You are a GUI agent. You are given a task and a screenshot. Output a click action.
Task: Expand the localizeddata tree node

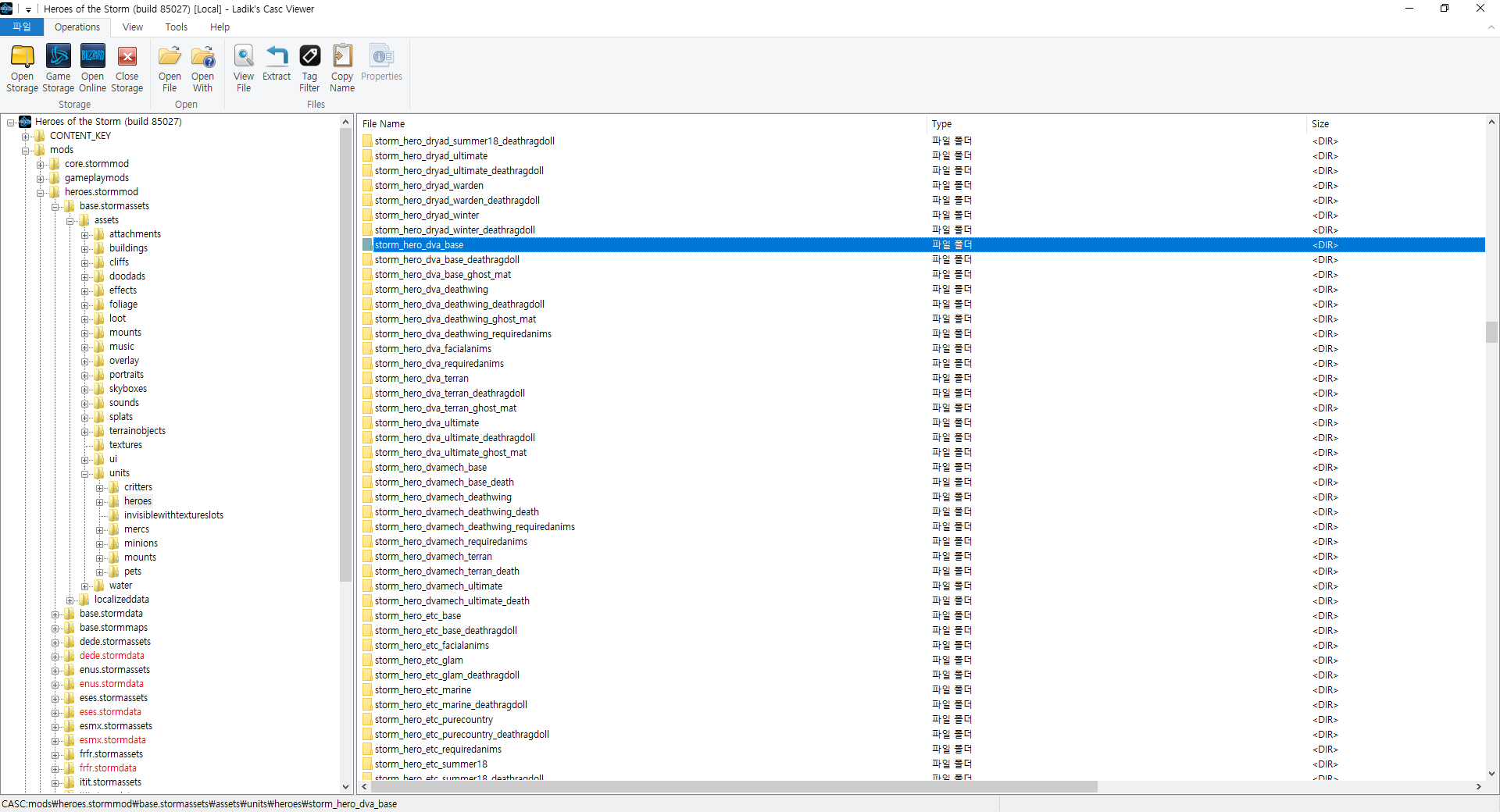click(x=70, y=600)
